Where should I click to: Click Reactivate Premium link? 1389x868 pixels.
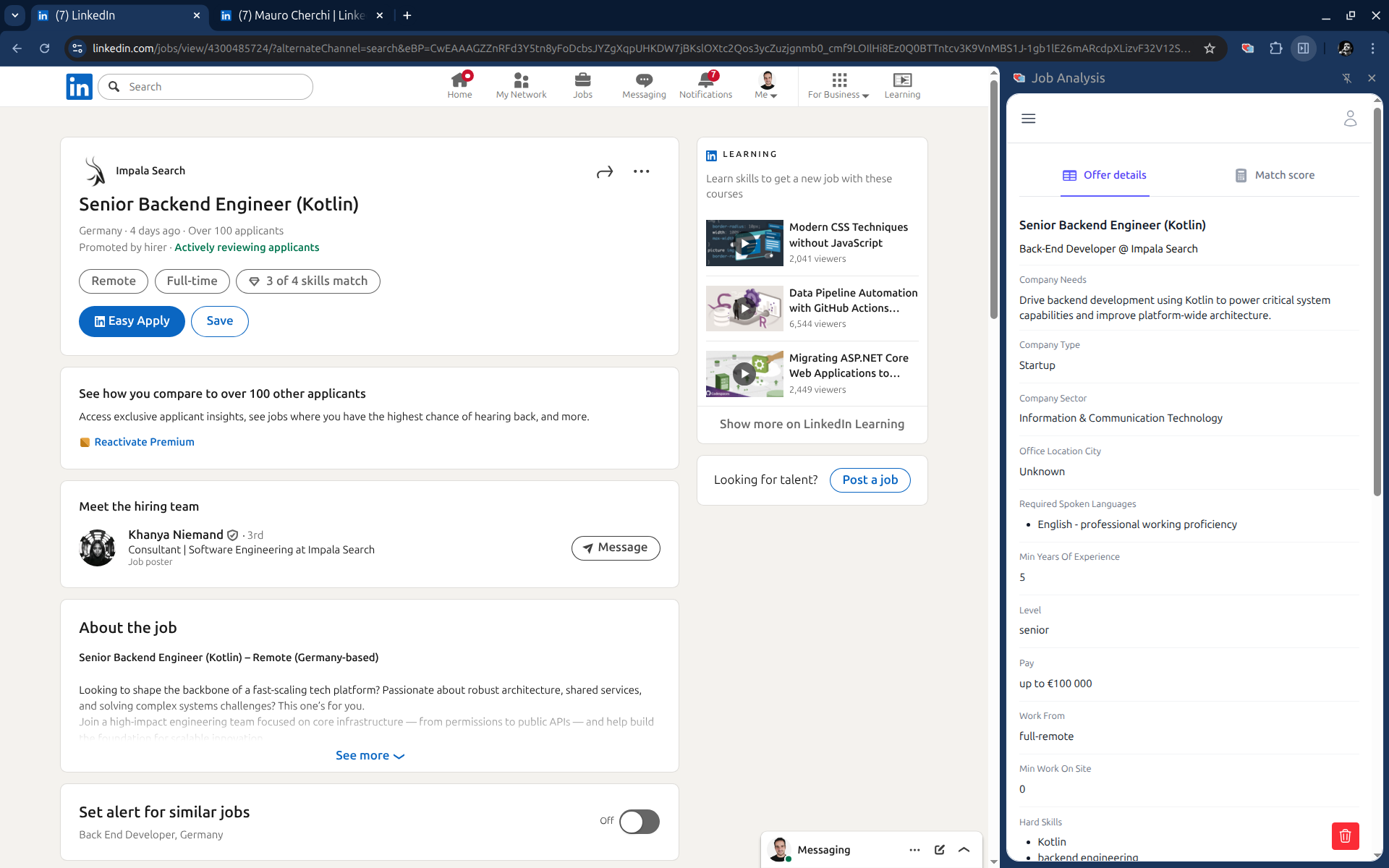(x=144, y=442)
